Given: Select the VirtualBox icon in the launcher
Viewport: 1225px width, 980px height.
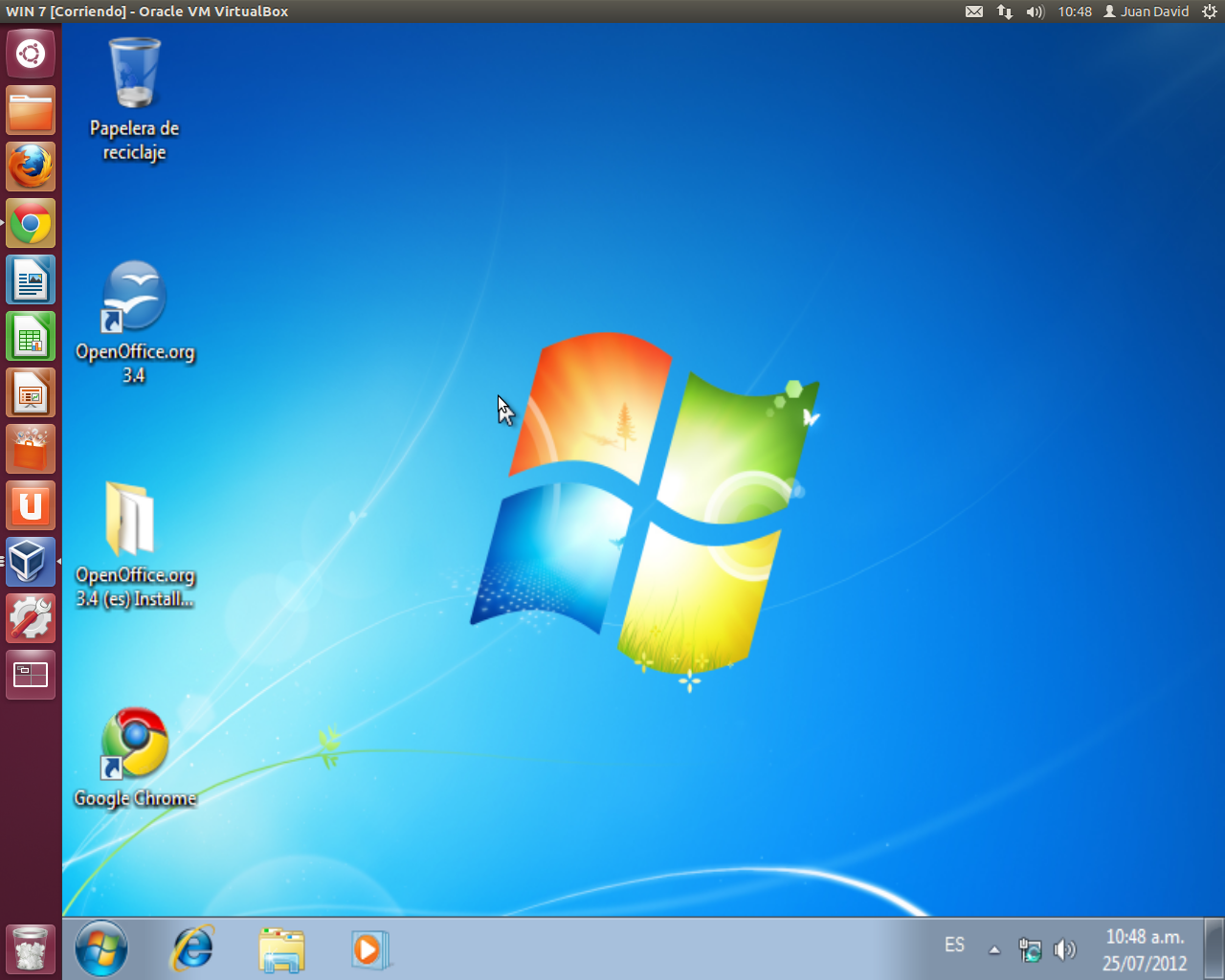Looking at the screenshot, I should point(31,562).
